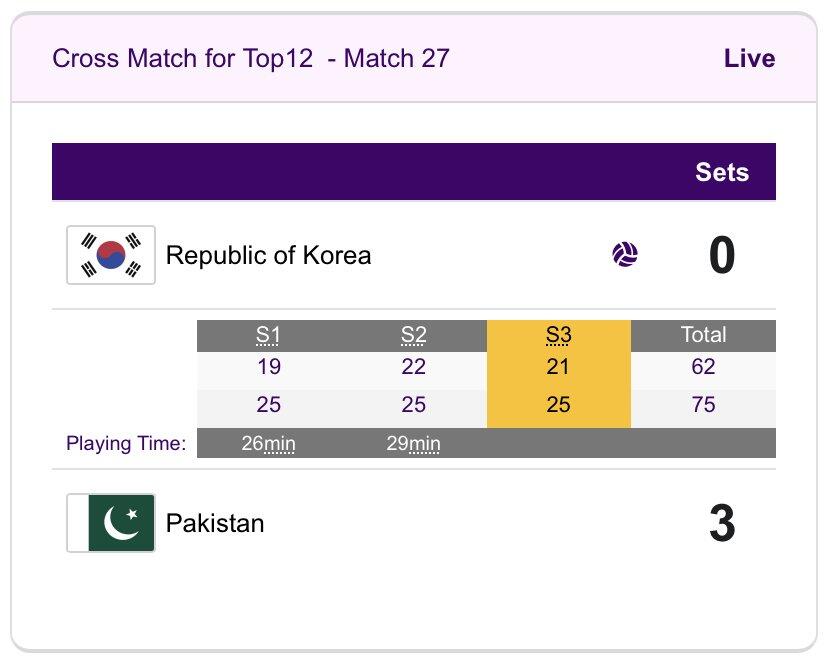Click Korea's total points 62
The height and width of the screenshot is (672, 828).
tap(703, 367)
